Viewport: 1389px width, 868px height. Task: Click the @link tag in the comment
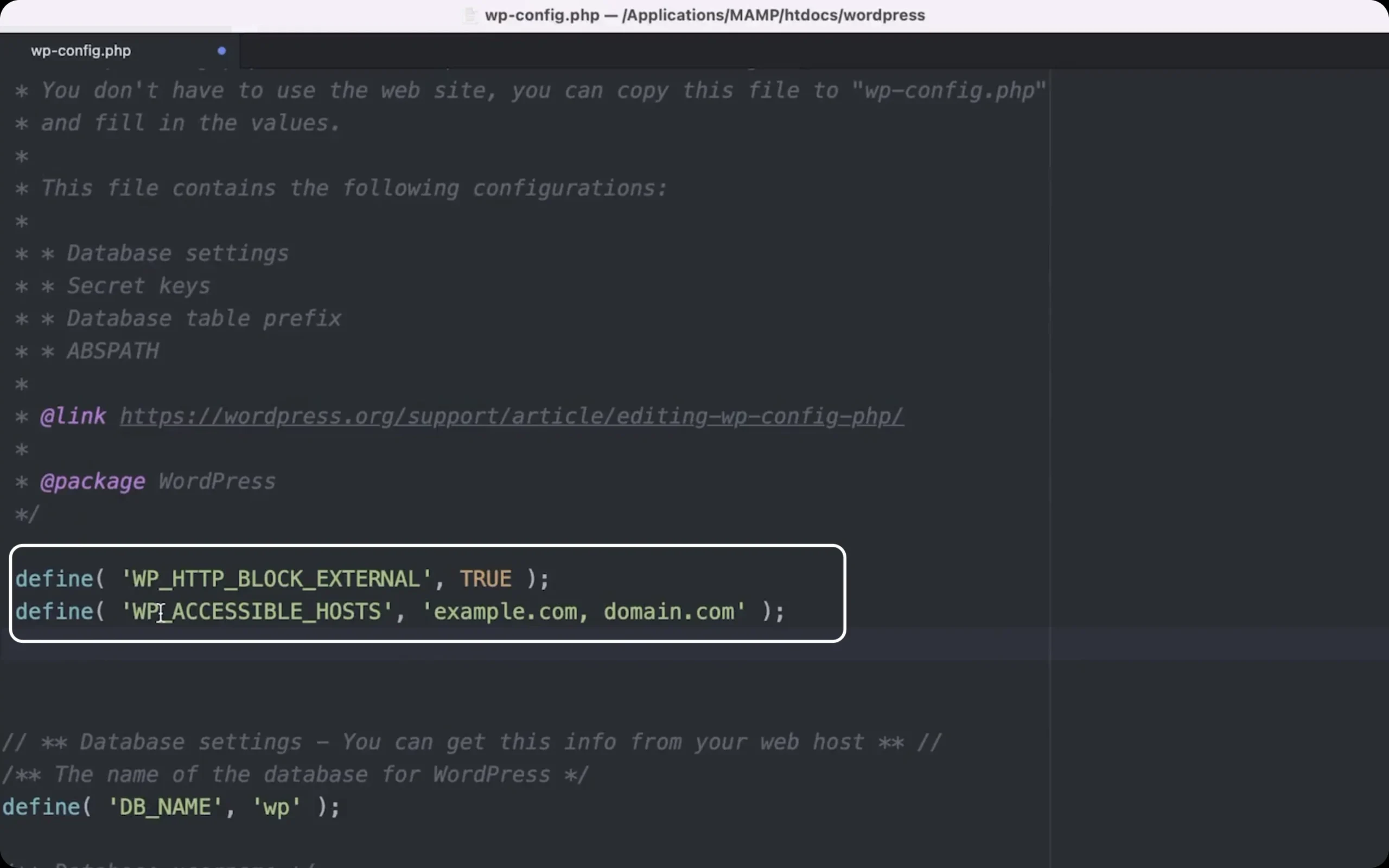pyautogui.click(x=73, y=416)
